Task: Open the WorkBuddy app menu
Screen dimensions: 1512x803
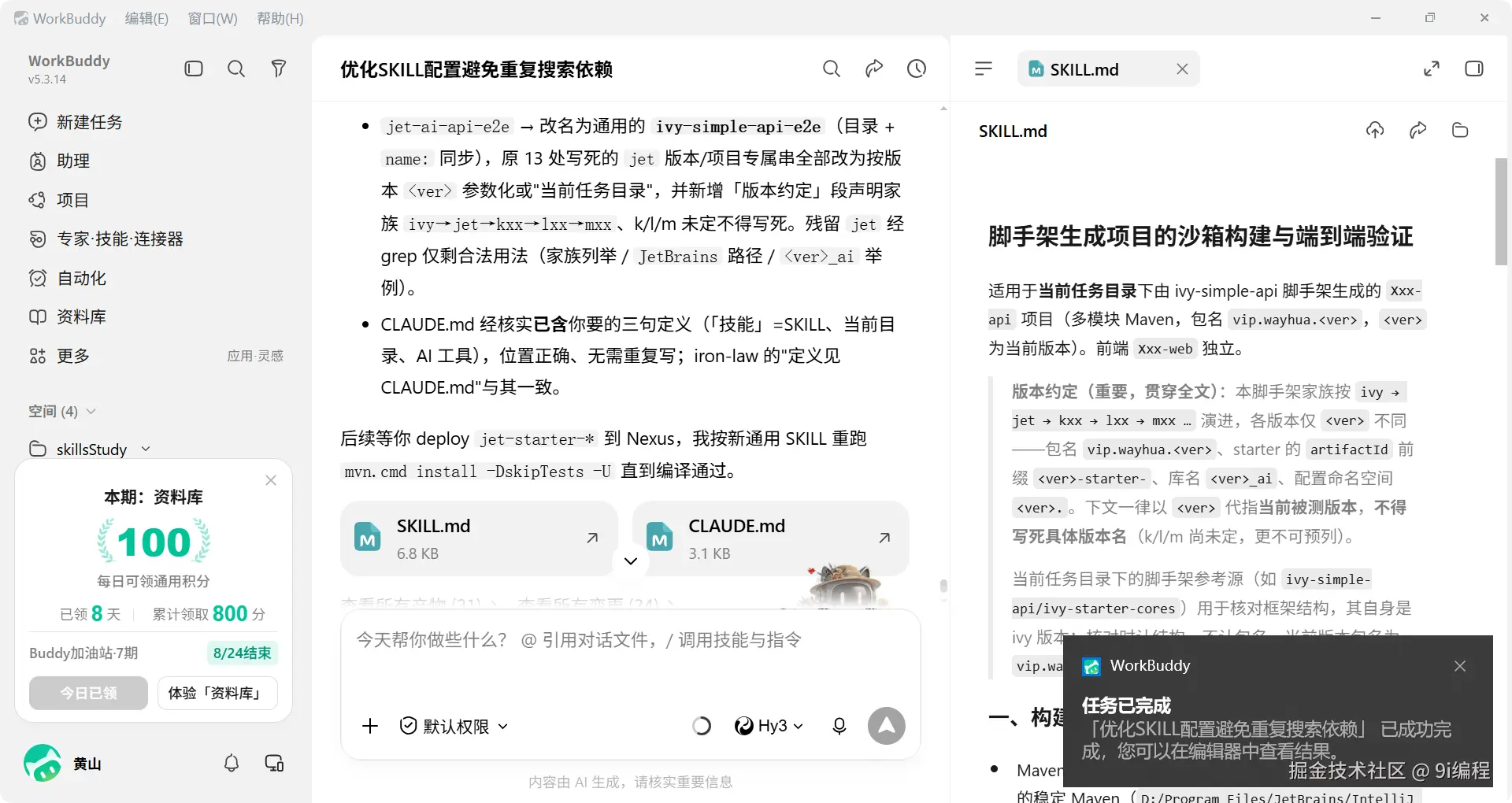Action: [60, 18]
